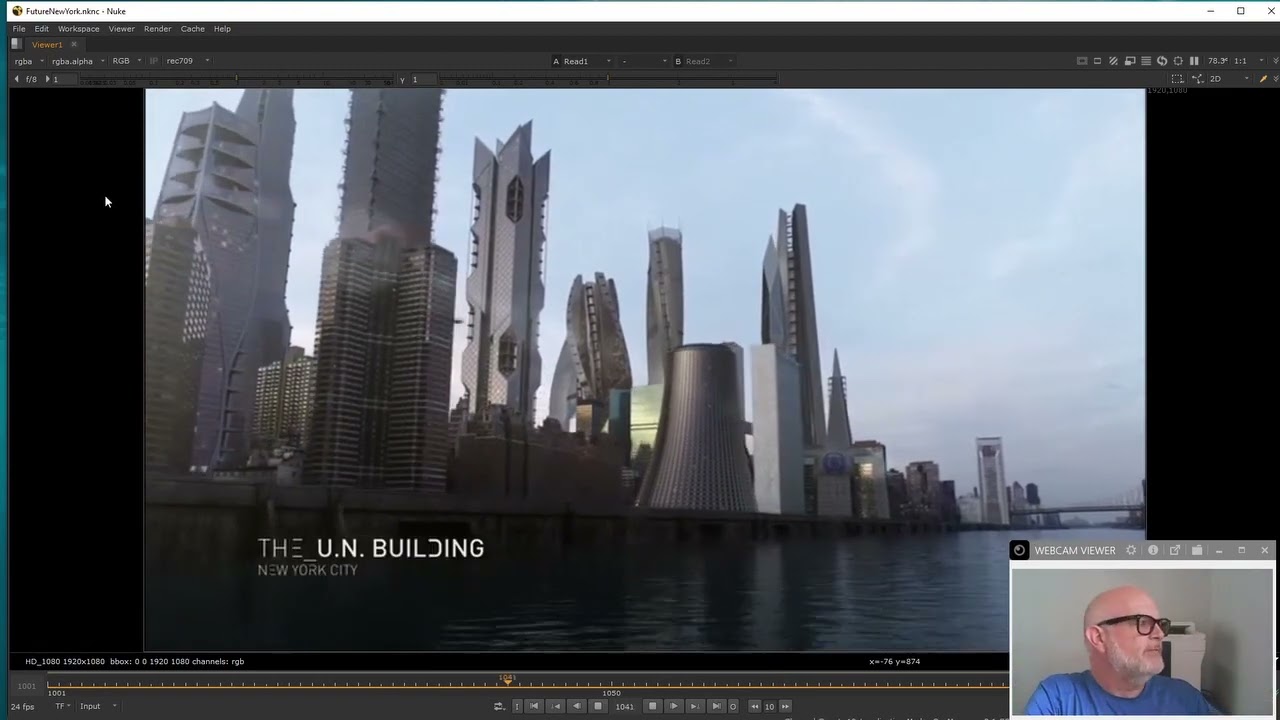Toggle the downscale rendering icon

(x=1130, y=61)
